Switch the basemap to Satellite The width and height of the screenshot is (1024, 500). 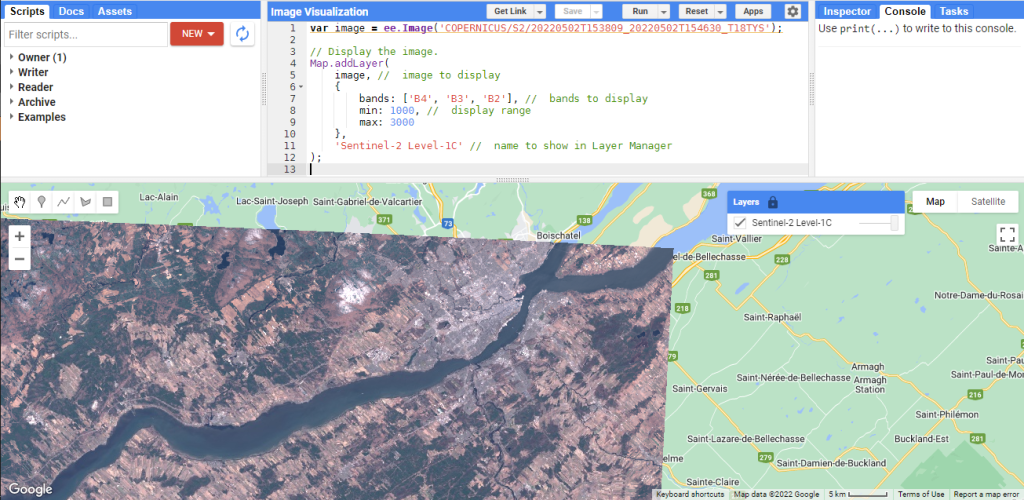coord(988,201)
